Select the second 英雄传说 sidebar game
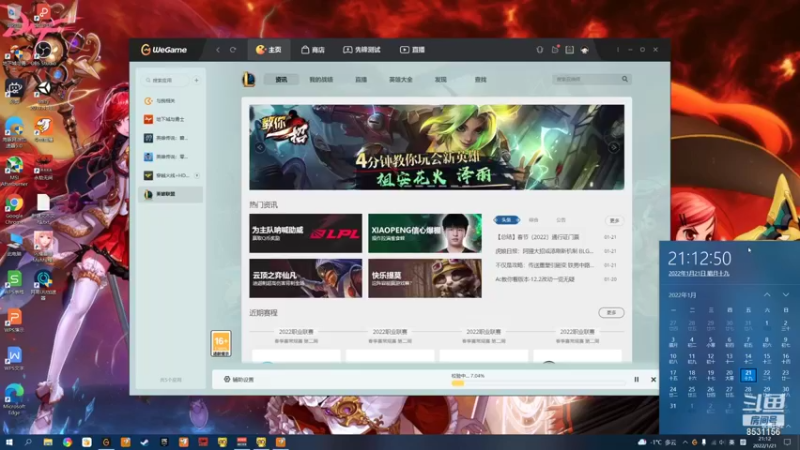Image resolution: width=800 pixels, height=450 pixels. click(170, 157)
